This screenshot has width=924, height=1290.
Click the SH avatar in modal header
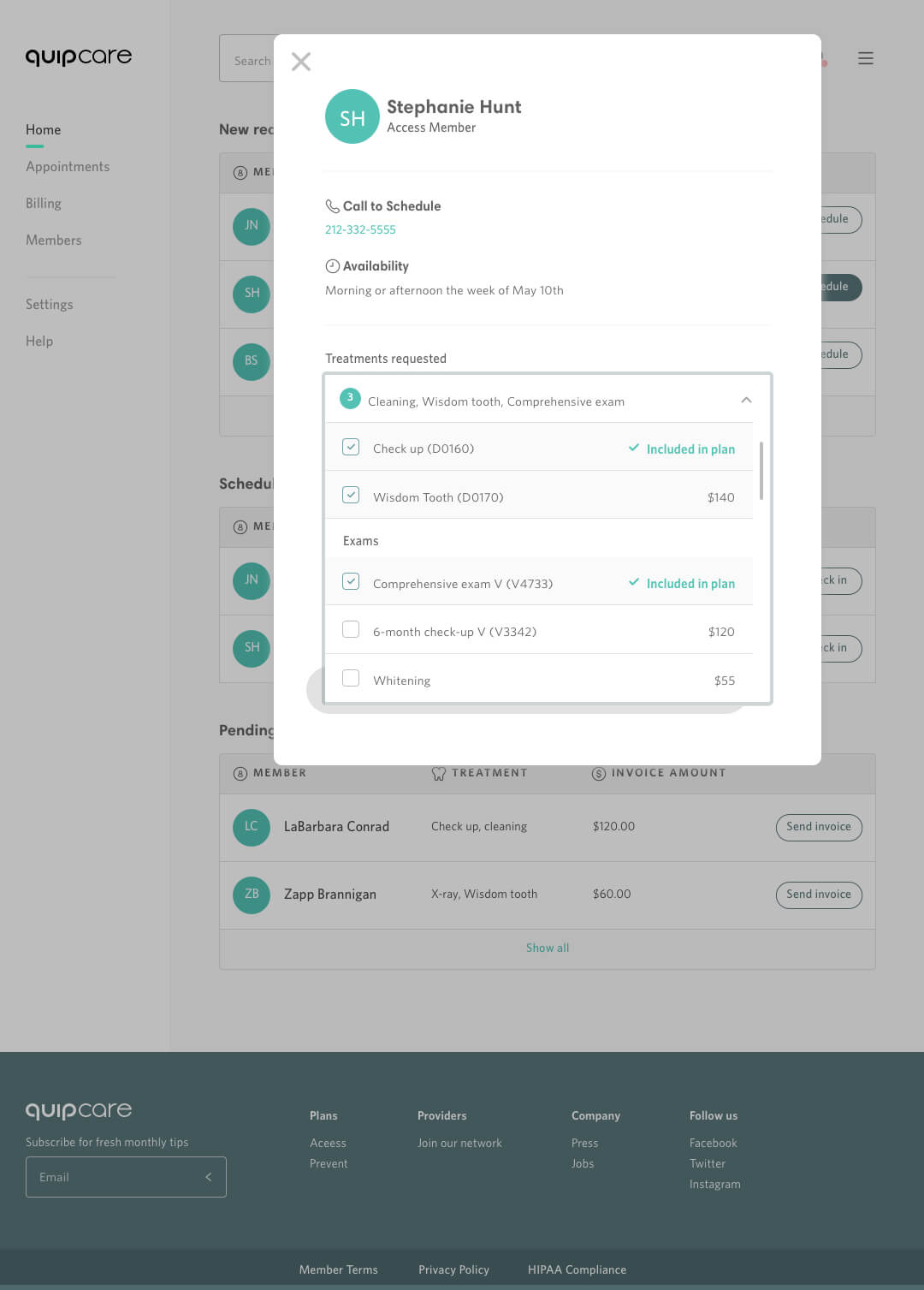pyautogui.click(x=352, y=116)
